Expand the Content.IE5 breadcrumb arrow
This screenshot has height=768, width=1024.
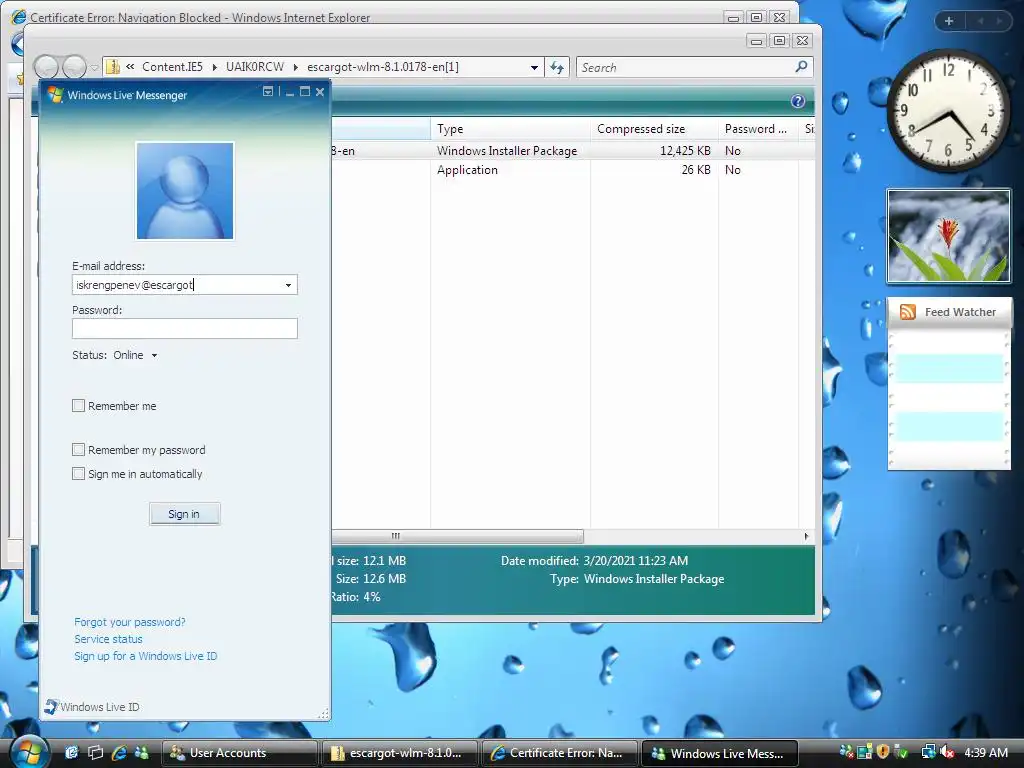pyautogui.click(x=214, y=67)
